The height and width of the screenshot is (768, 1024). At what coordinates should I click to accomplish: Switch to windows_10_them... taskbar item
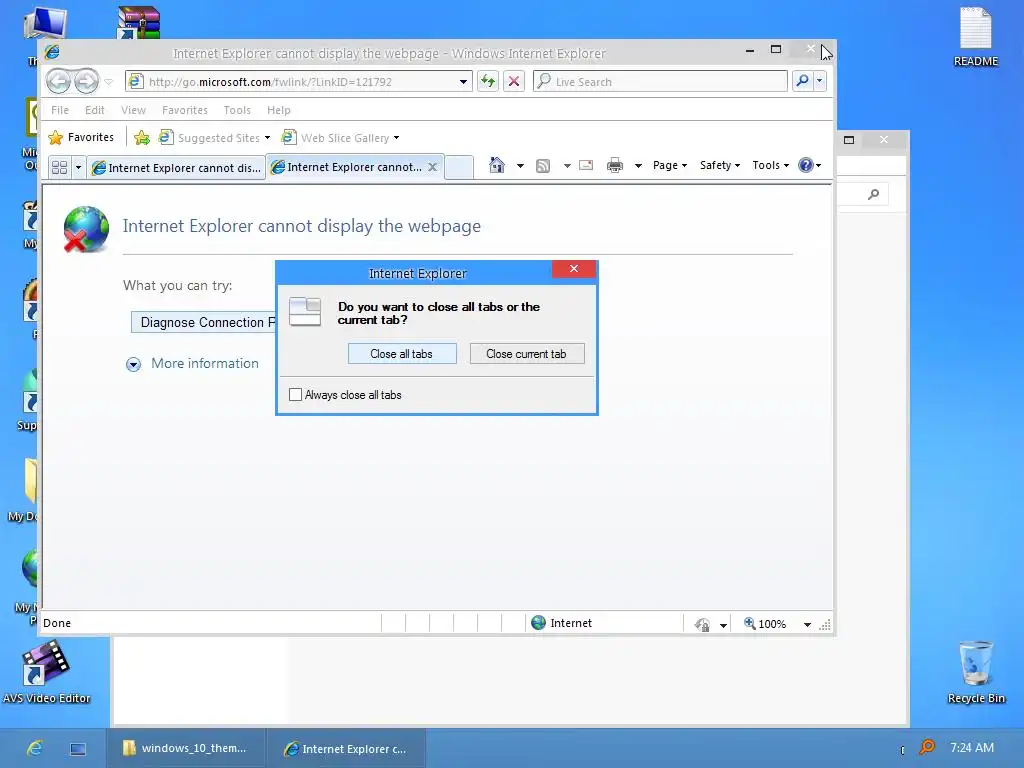(185, 748)
